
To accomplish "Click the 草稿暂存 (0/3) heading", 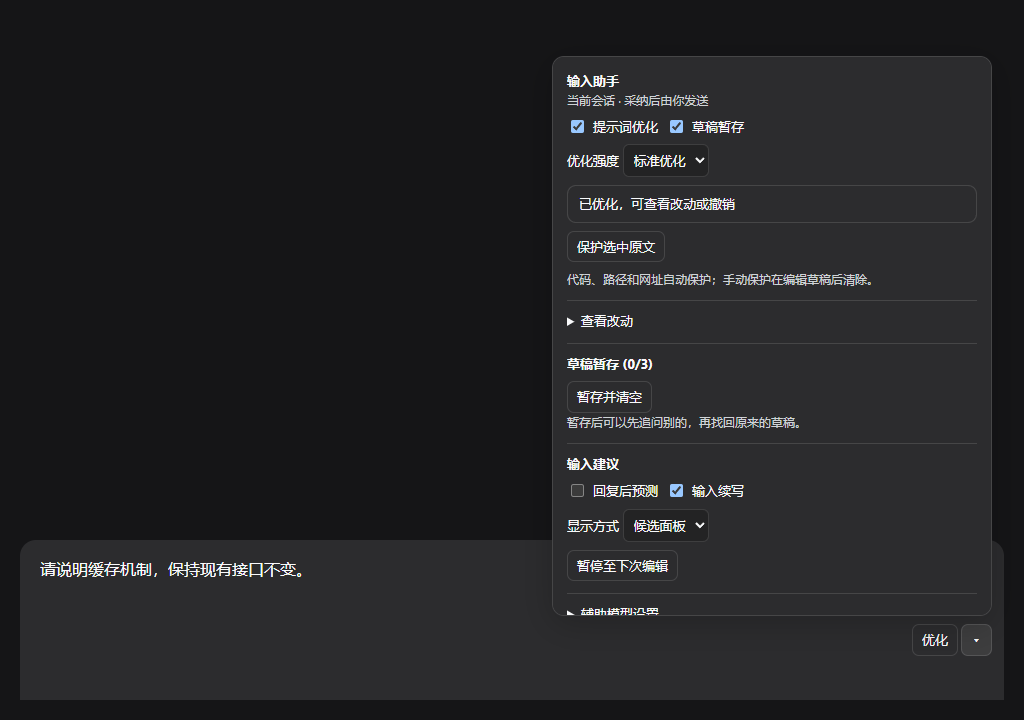I will (609, 365).
